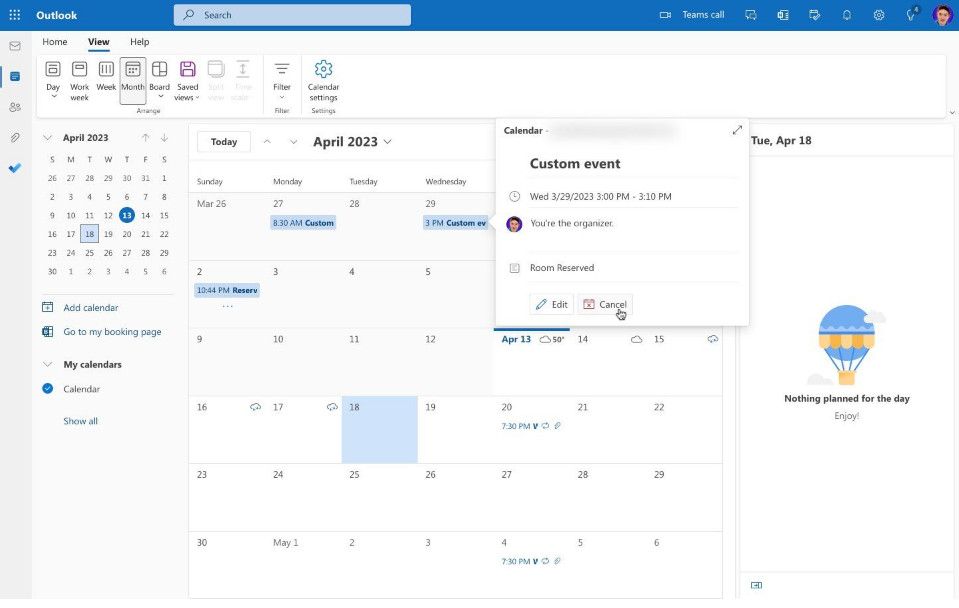Open notifications via the bell icon

pyautogui.click(x=845, y=14)
